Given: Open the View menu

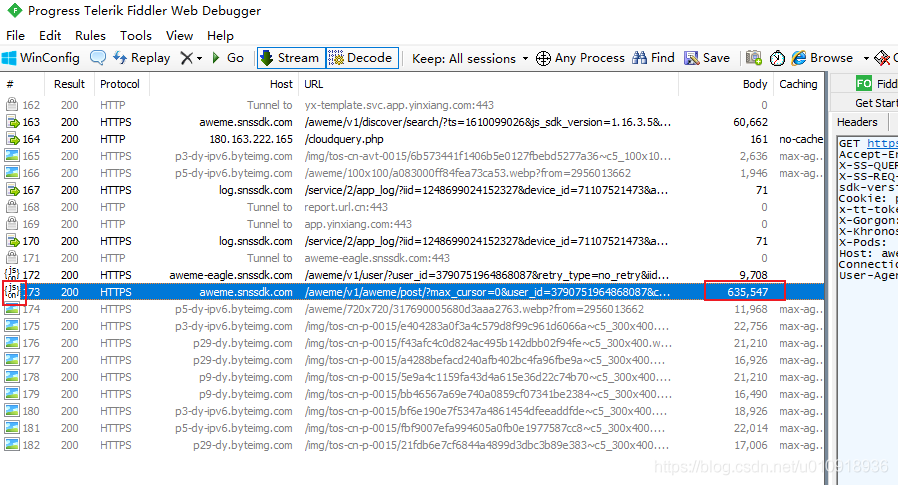Looking at the screenshot, I should coord(179,36).
